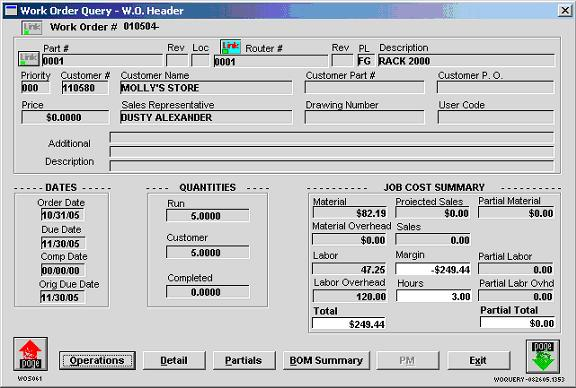Click the Partial Labor field 0.00

(516, 269)
